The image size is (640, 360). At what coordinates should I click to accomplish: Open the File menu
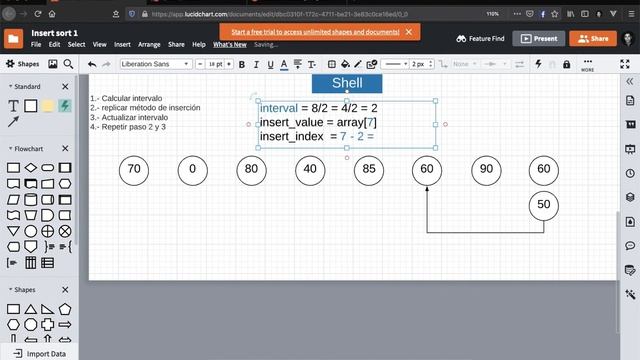(x=36, y=44)
